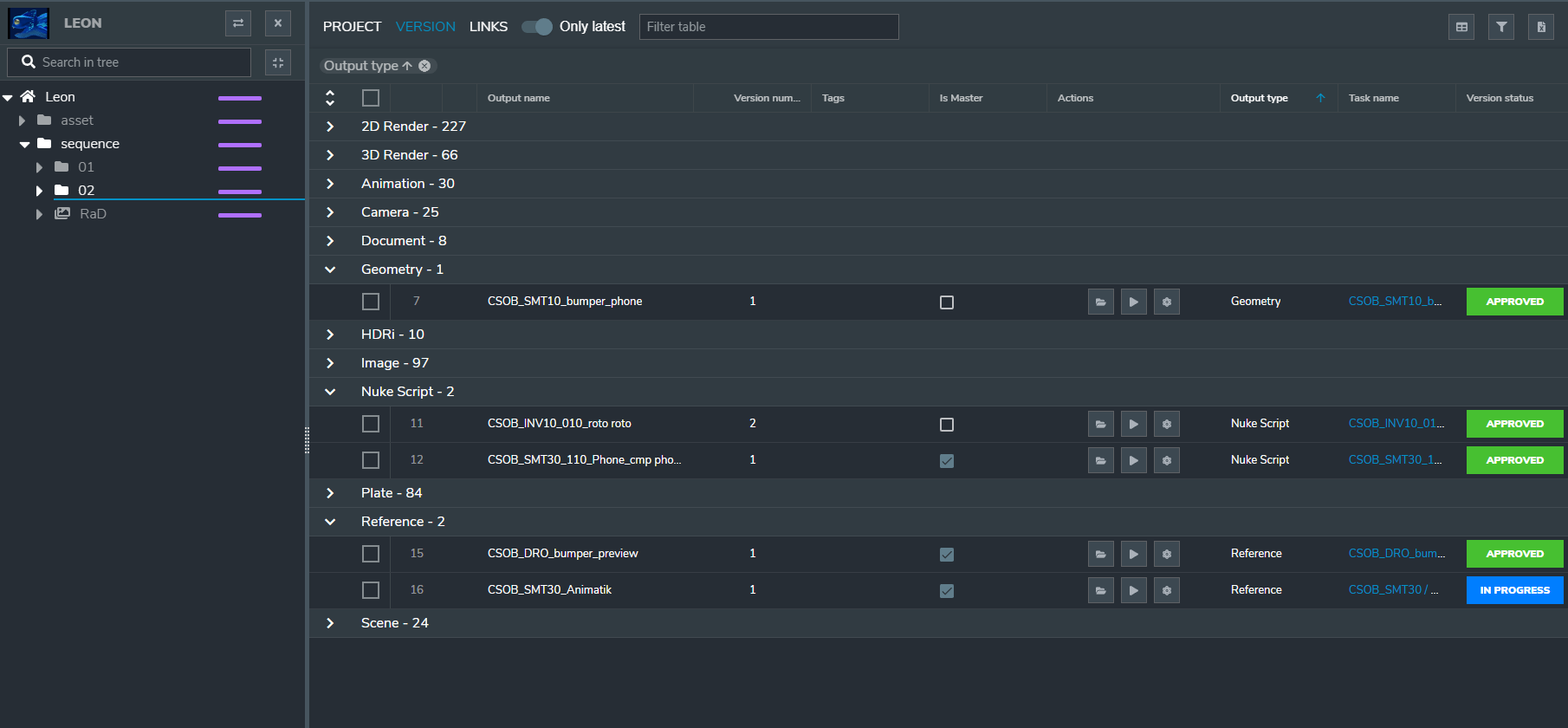Select the row checkbox for CSOB_INV10_010_roto
The image size is (1568, 728).
(x=371, y=424)
